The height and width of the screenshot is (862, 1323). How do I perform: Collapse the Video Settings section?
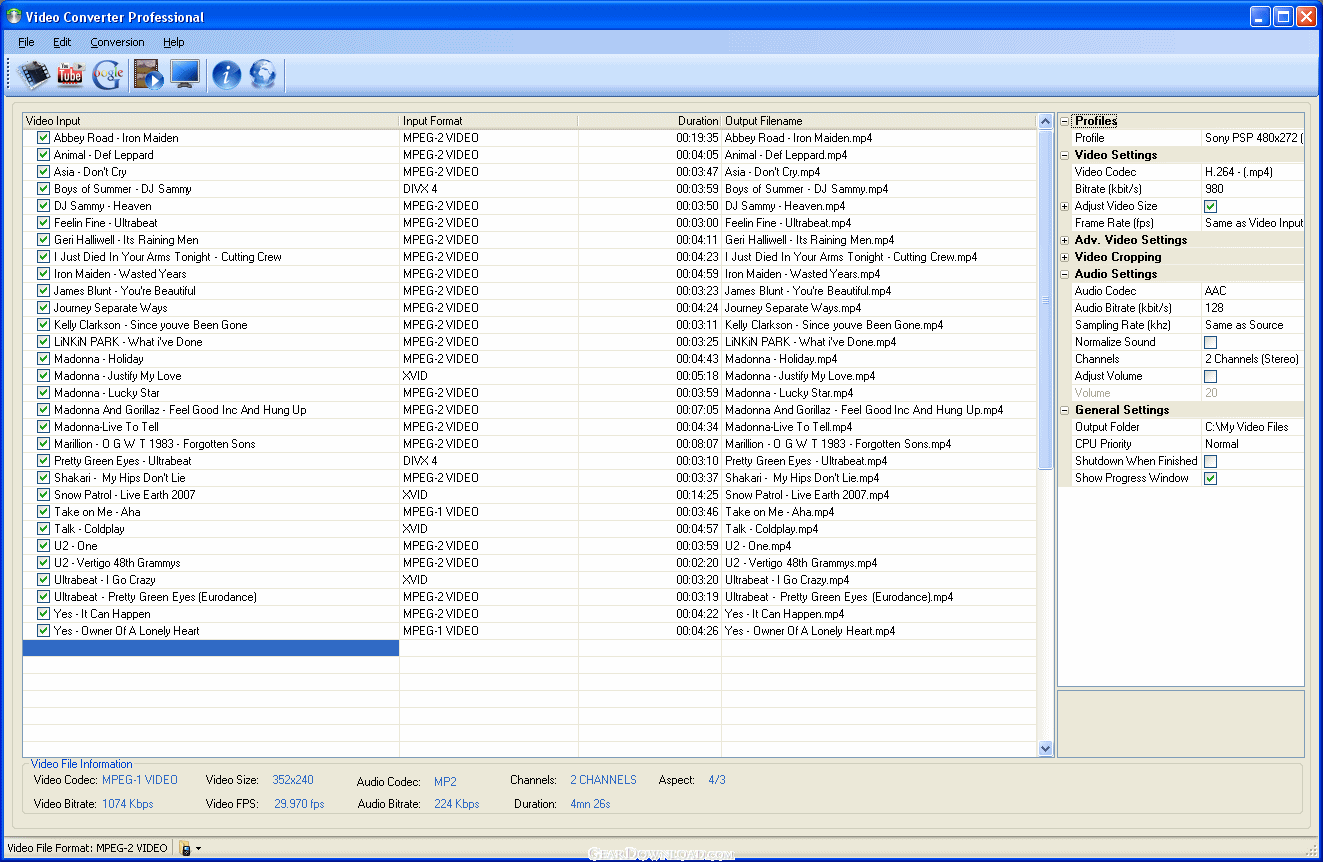(x=1065, y=155)
